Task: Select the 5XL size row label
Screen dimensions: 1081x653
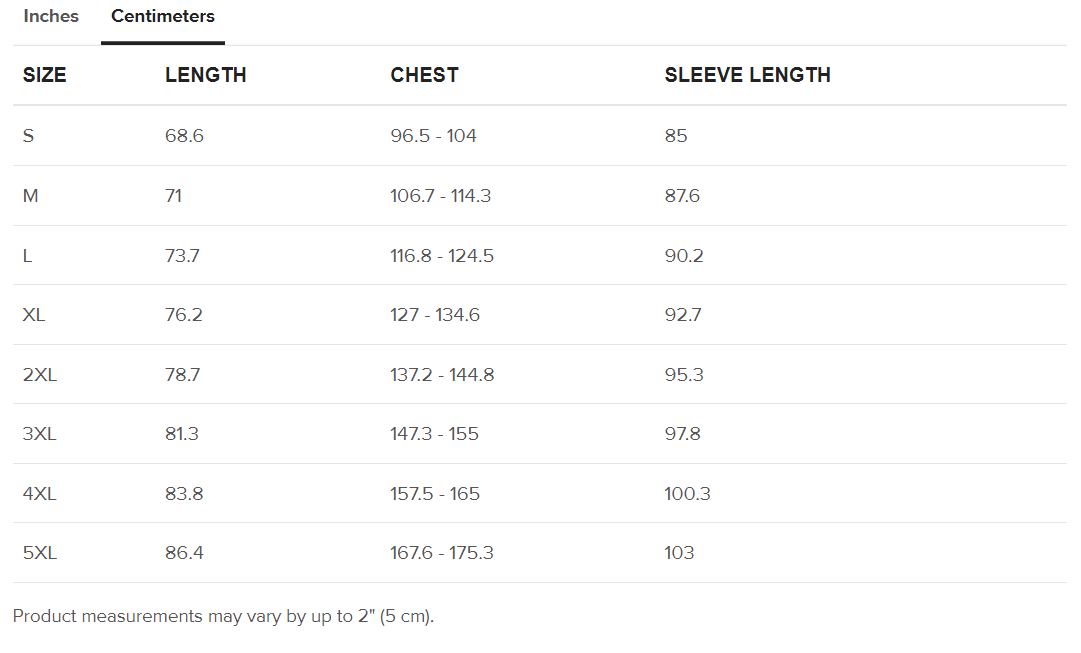Action: (x=40, y=553)
